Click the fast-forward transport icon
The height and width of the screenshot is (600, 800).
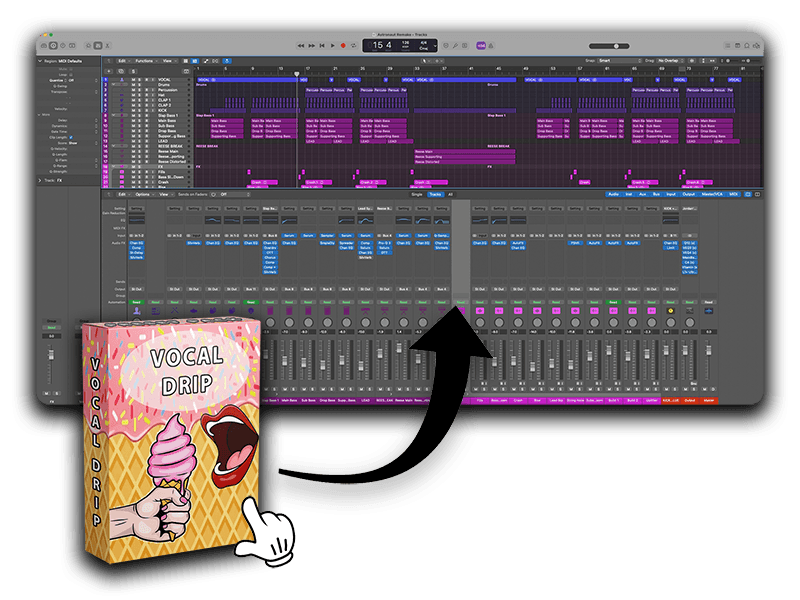[x=310, y=45]
